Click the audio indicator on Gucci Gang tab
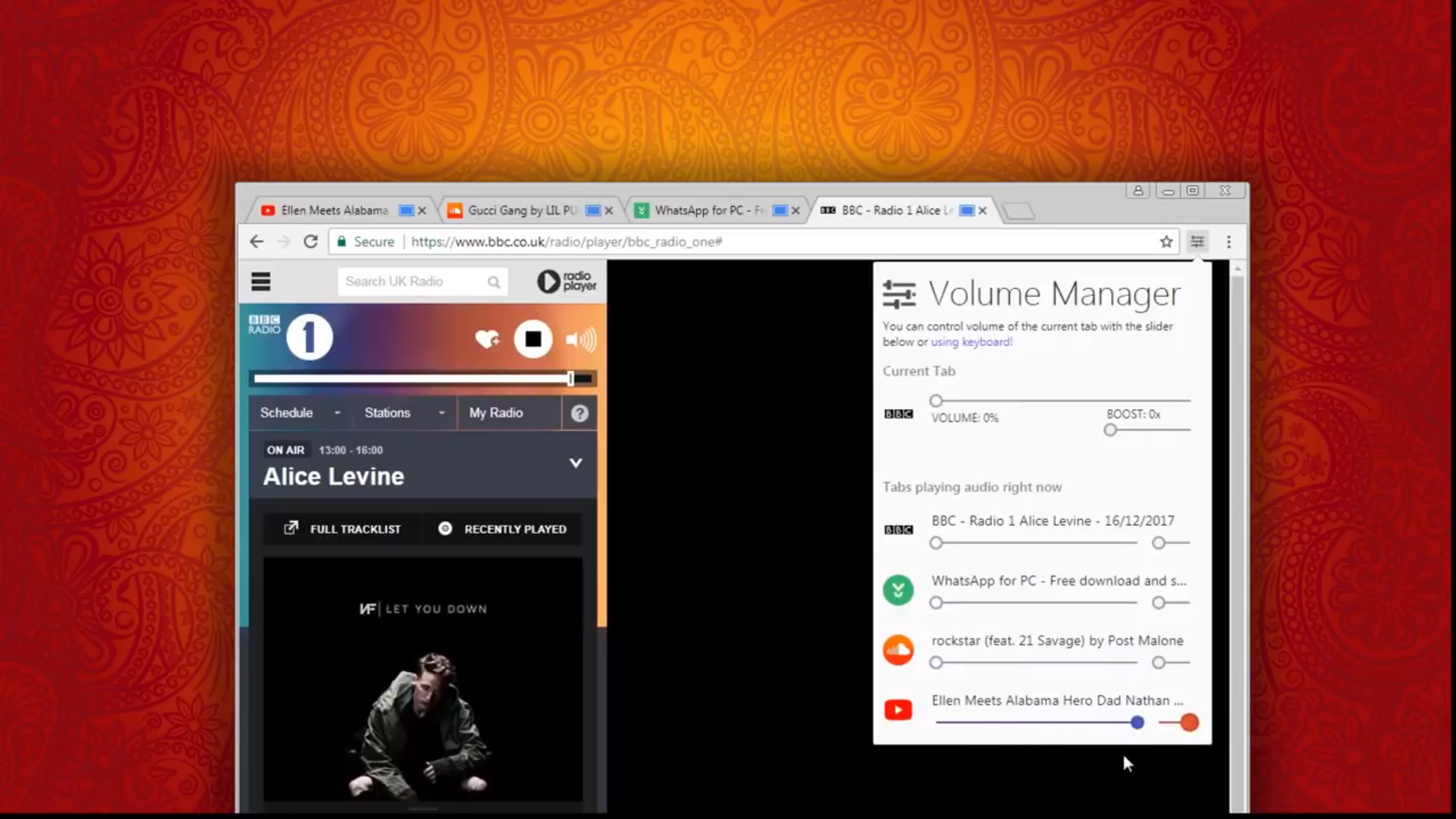Image resolution: width=1456 pixels, height=819 pixels. point(593,211)
